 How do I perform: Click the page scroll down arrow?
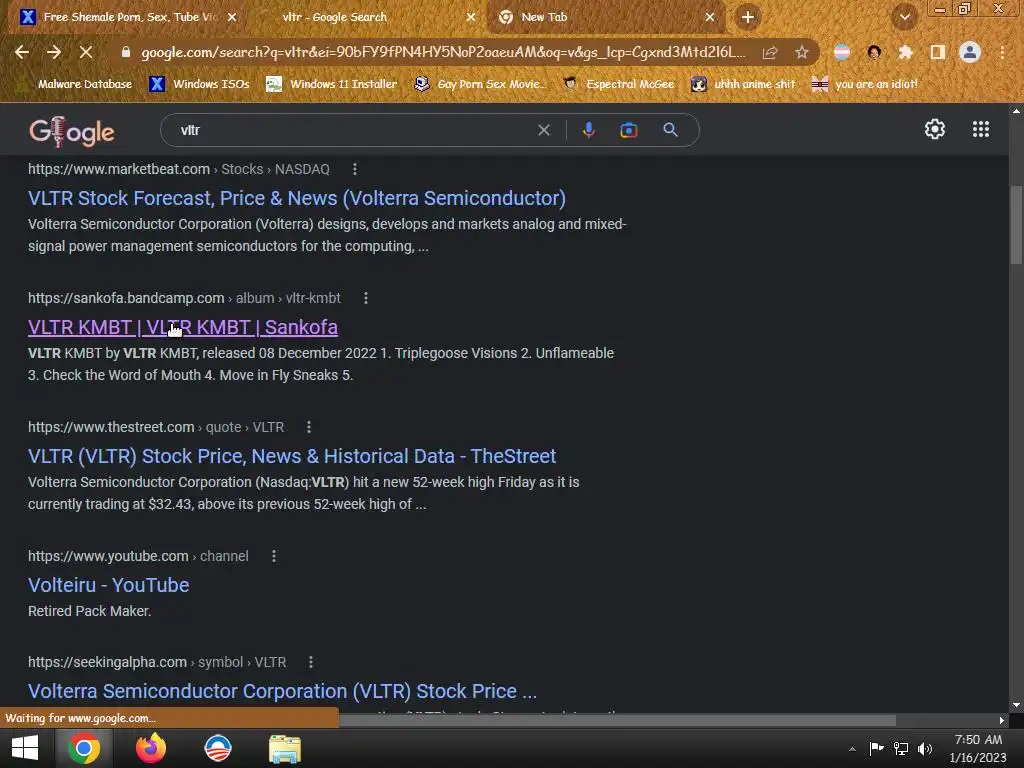pyautogui.click(x=1016, y=705)
